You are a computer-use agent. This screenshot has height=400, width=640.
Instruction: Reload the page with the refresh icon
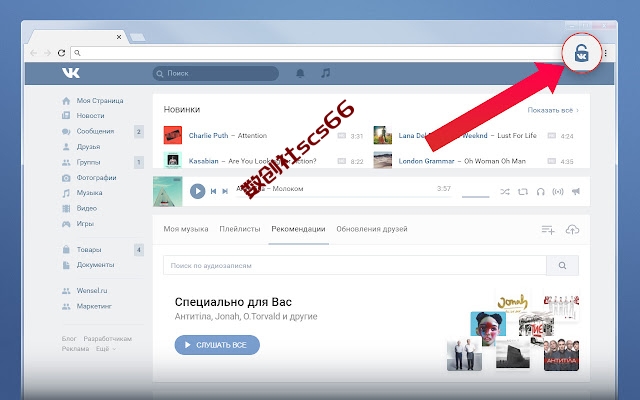coord(61,53)
